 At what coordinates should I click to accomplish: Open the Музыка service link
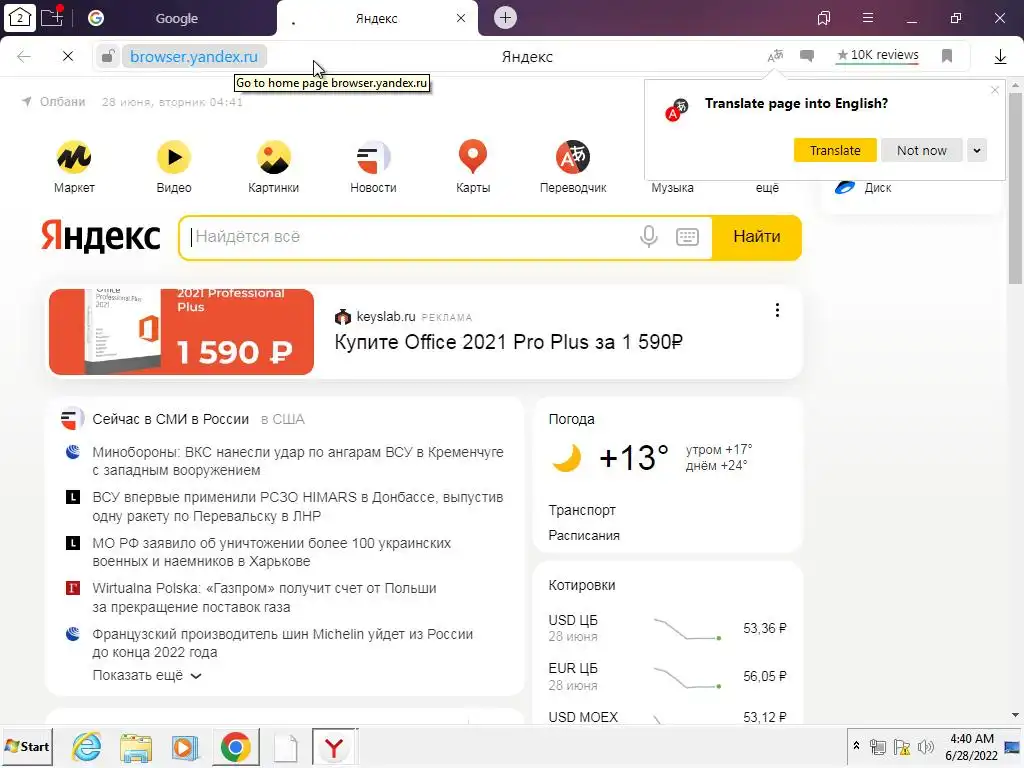click(672, 187)
